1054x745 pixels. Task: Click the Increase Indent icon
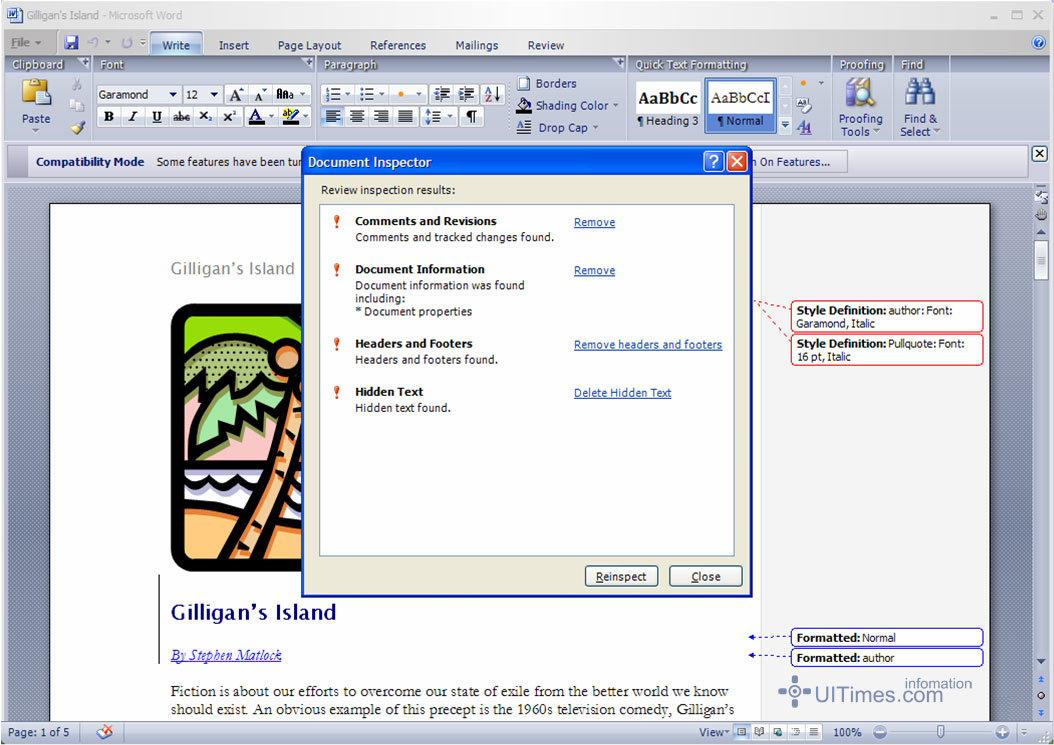[466, 95]
